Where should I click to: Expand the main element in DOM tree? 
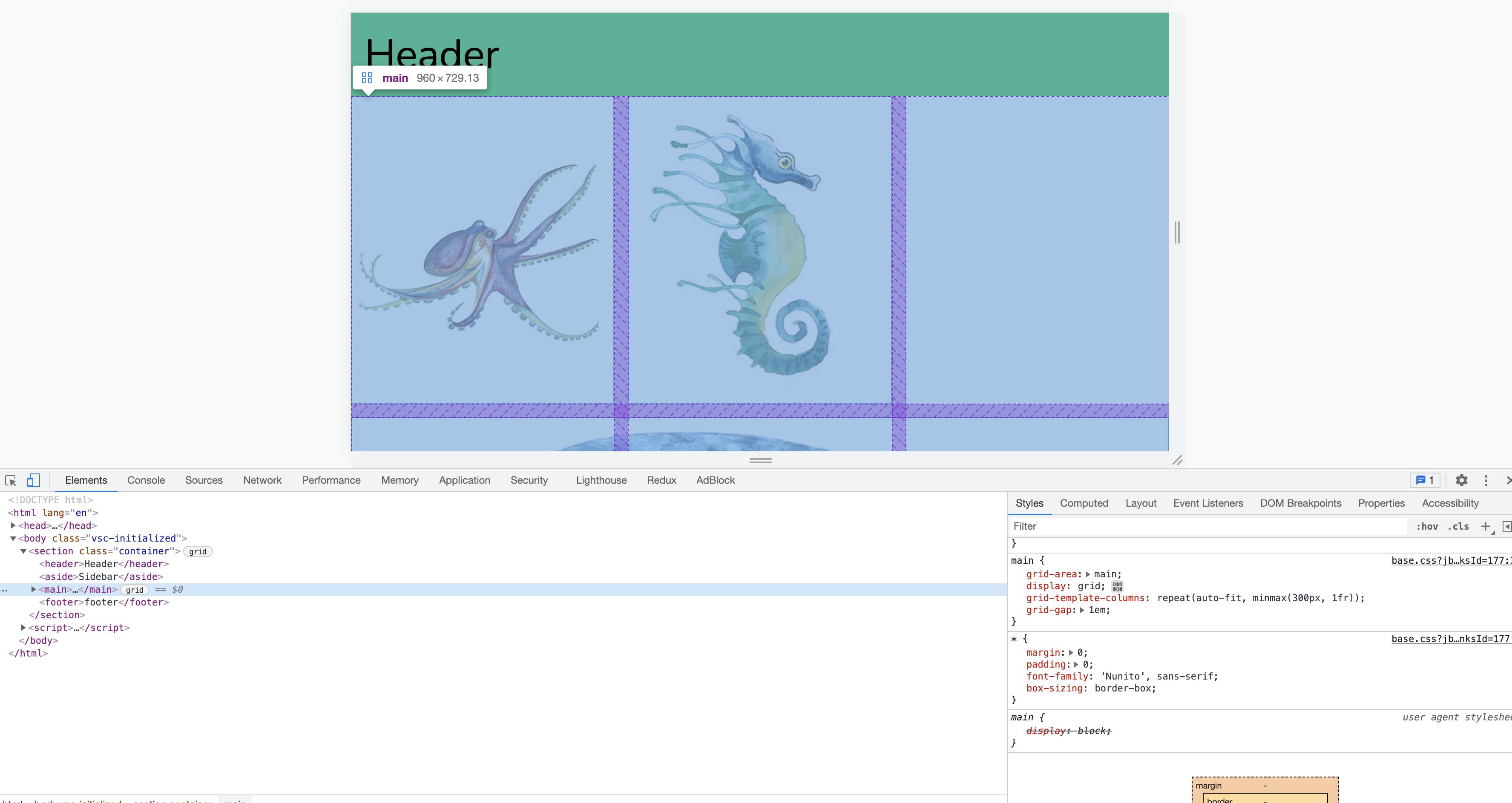coord(34,590)
